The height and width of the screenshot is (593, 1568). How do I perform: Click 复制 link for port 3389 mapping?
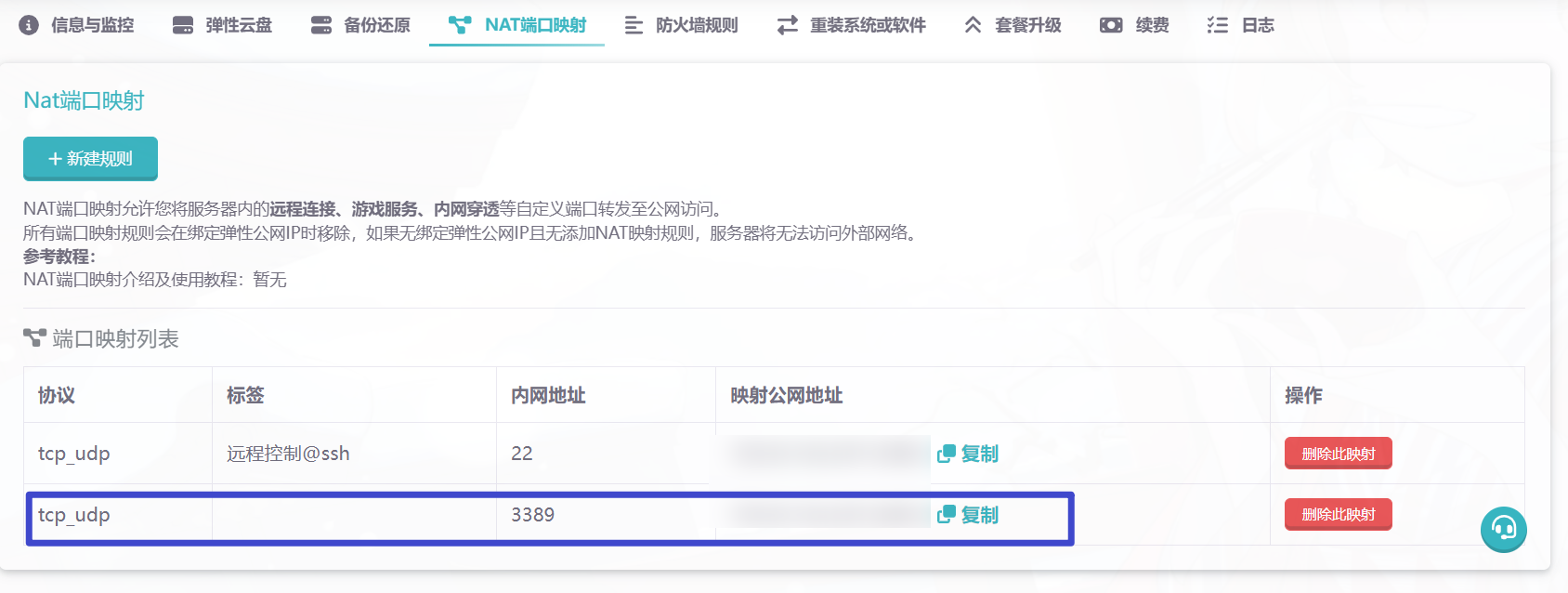(980, 515)
